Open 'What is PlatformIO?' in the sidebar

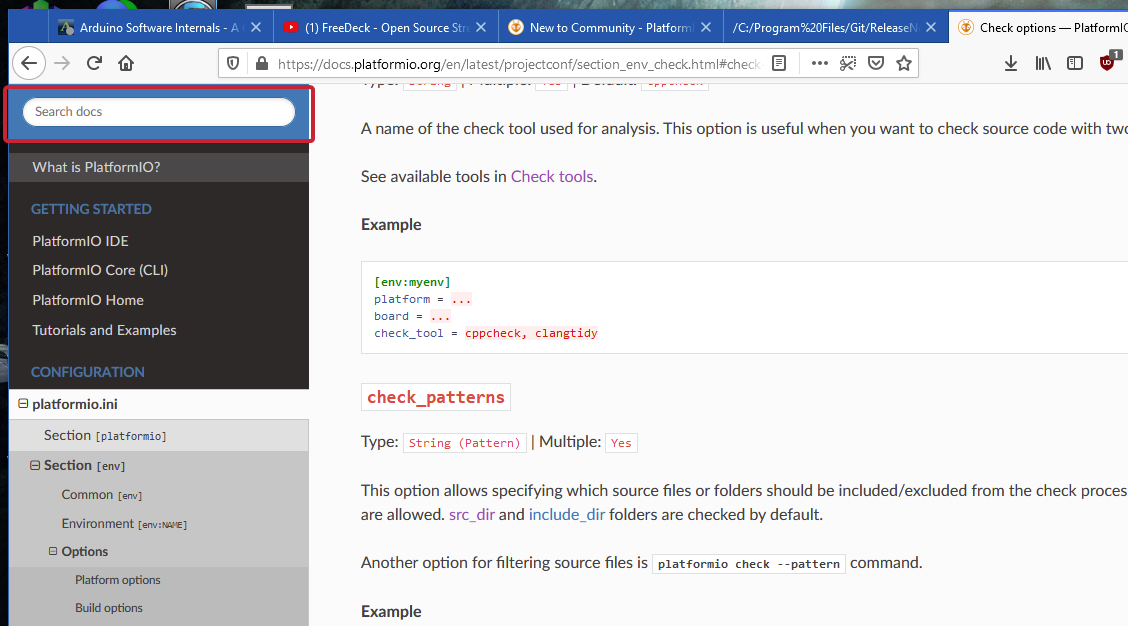(96, 167)
